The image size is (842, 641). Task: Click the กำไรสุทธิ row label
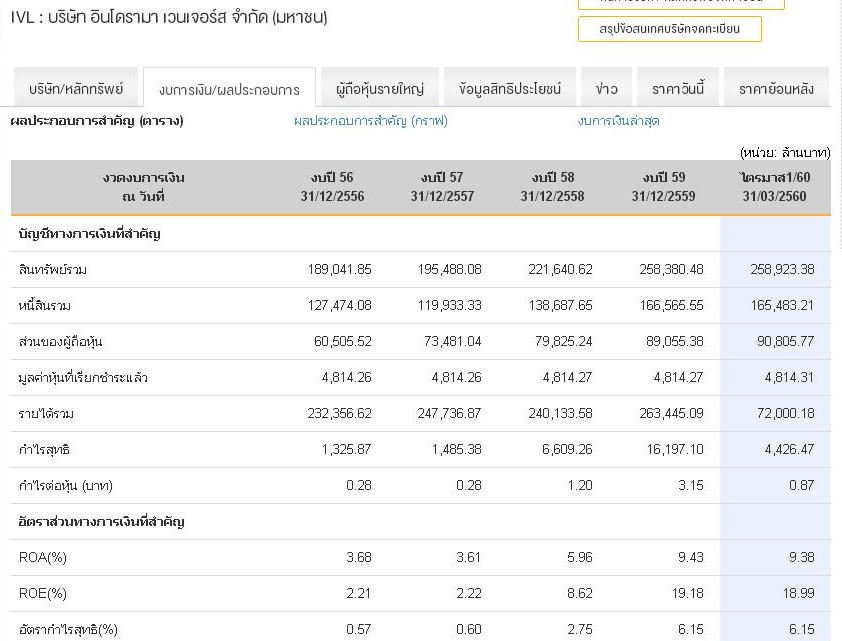pyautogui.click(x=45, y=450)
